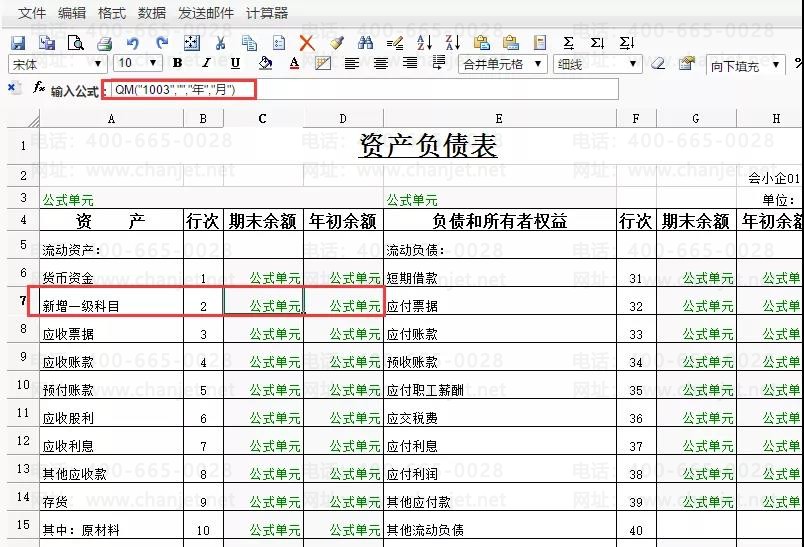804x547 pixels.
Task: Select column C header
Action: [263, 118]
